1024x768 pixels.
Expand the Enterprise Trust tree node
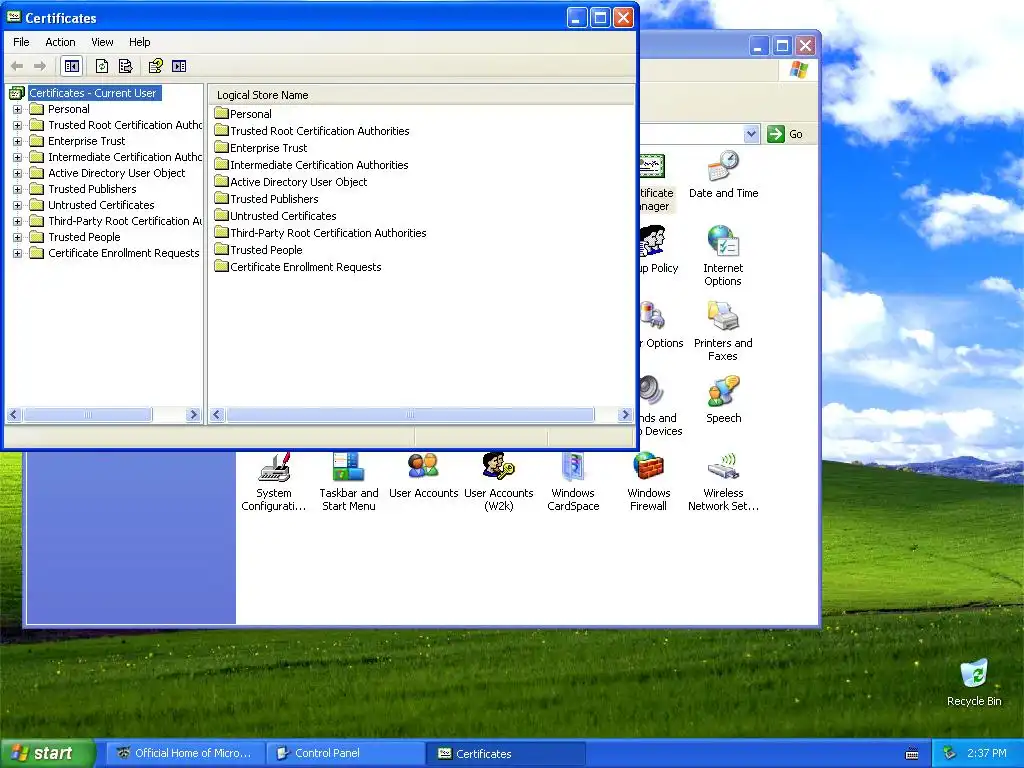click(18, 141)
